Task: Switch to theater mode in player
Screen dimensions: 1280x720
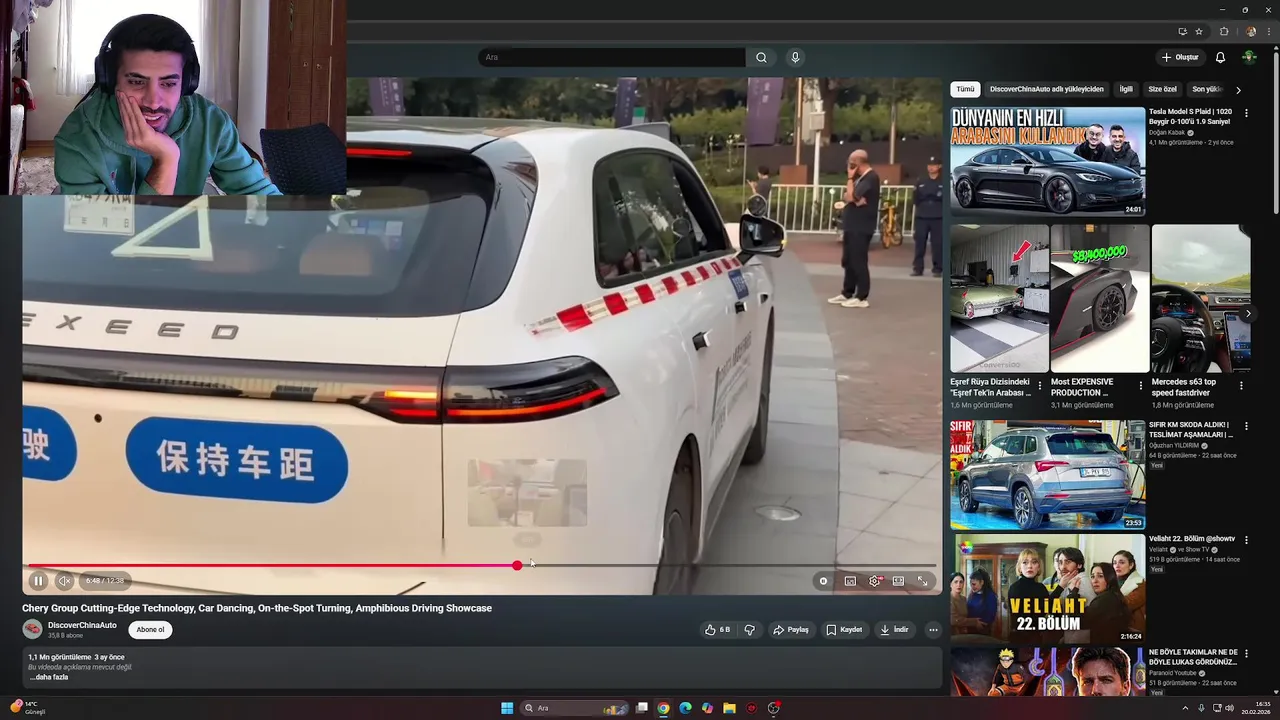Action: 898,581
